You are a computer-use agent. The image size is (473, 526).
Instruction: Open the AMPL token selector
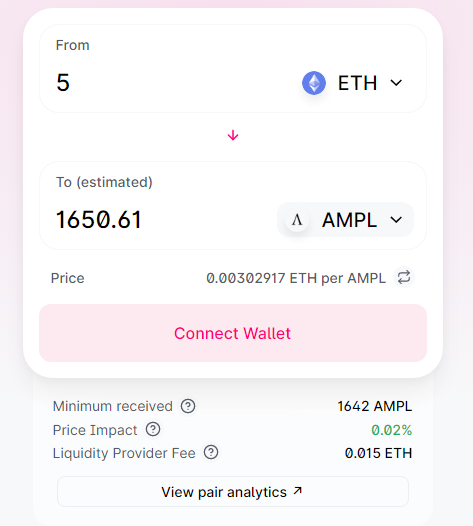coord(346,220)
